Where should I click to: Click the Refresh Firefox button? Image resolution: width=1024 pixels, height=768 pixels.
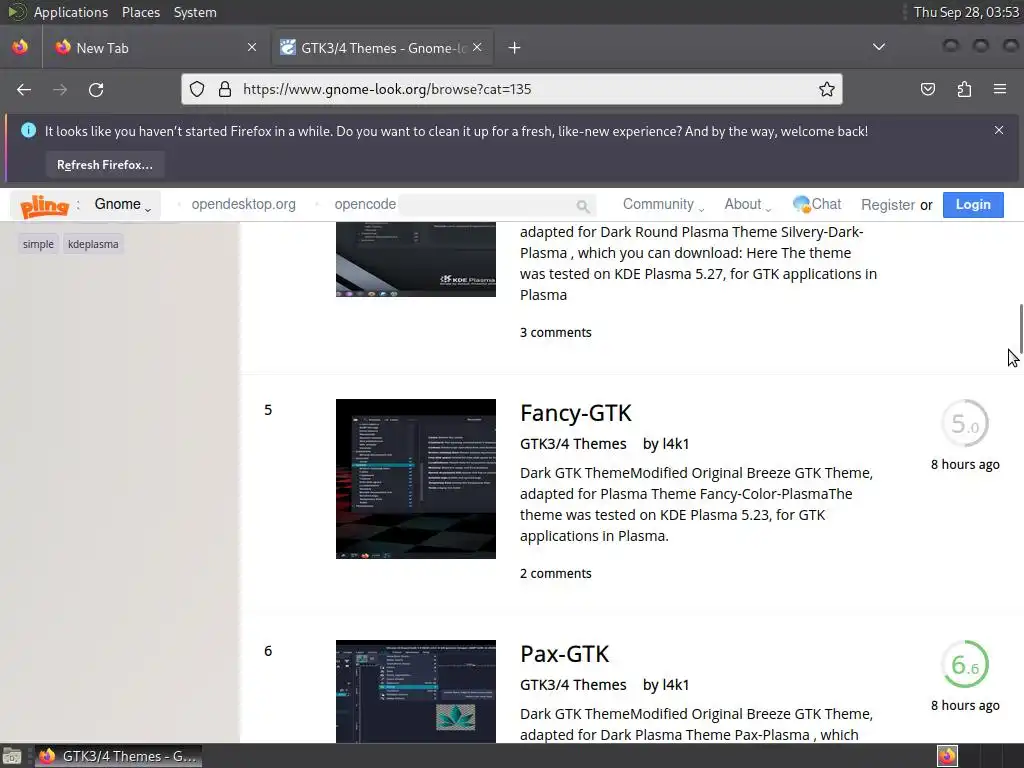coord(104,165)
